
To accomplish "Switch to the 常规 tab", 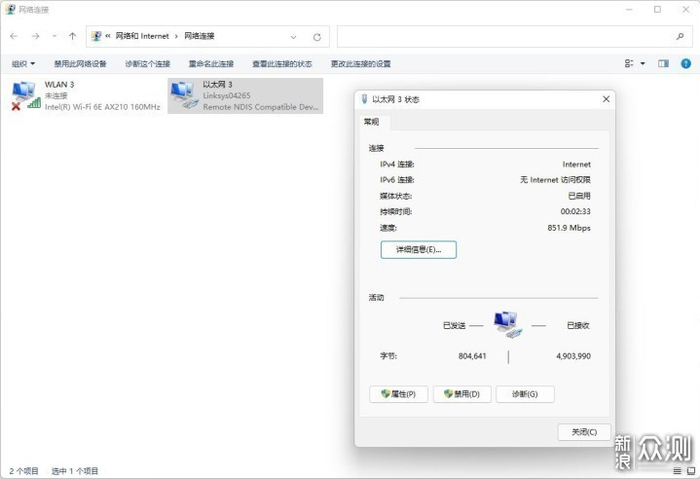I will point(372,122).
